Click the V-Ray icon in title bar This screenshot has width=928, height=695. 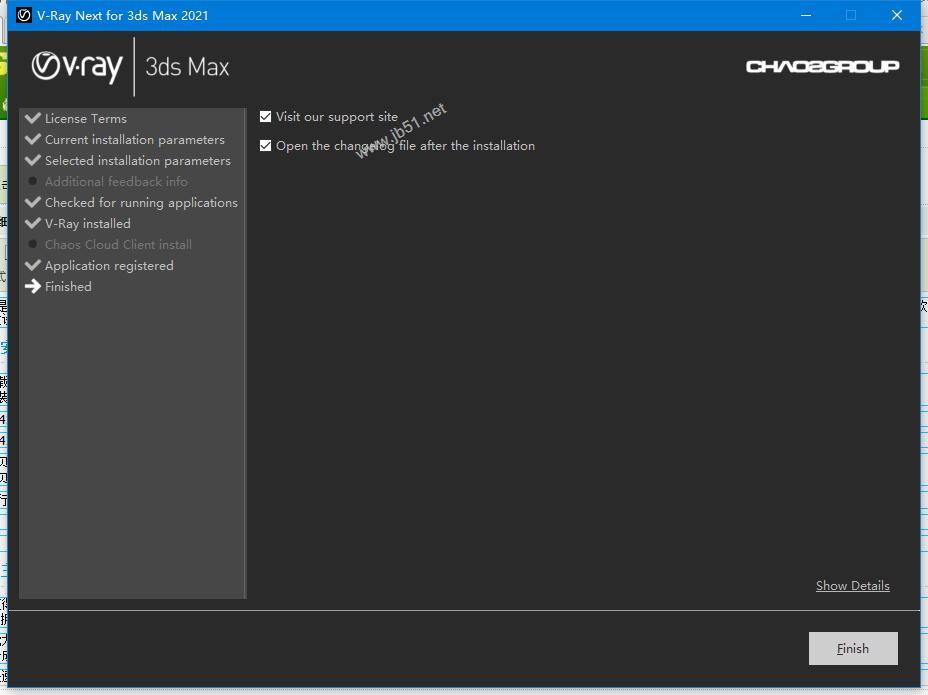point(24,15)
